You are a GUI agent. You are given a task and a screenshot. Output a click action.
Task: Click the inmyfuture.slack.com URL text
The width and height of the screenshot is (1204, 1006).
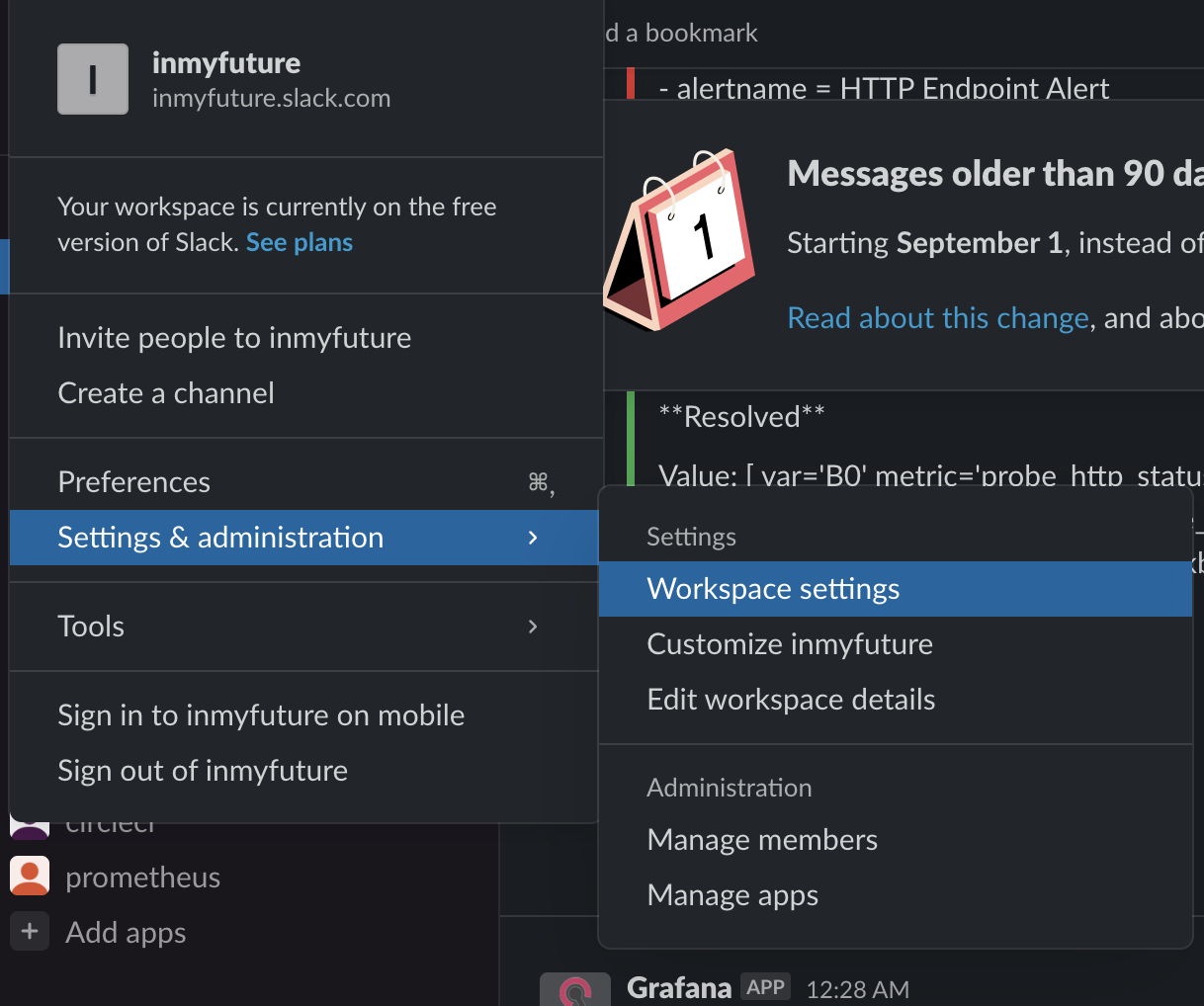tap(272, 99)
